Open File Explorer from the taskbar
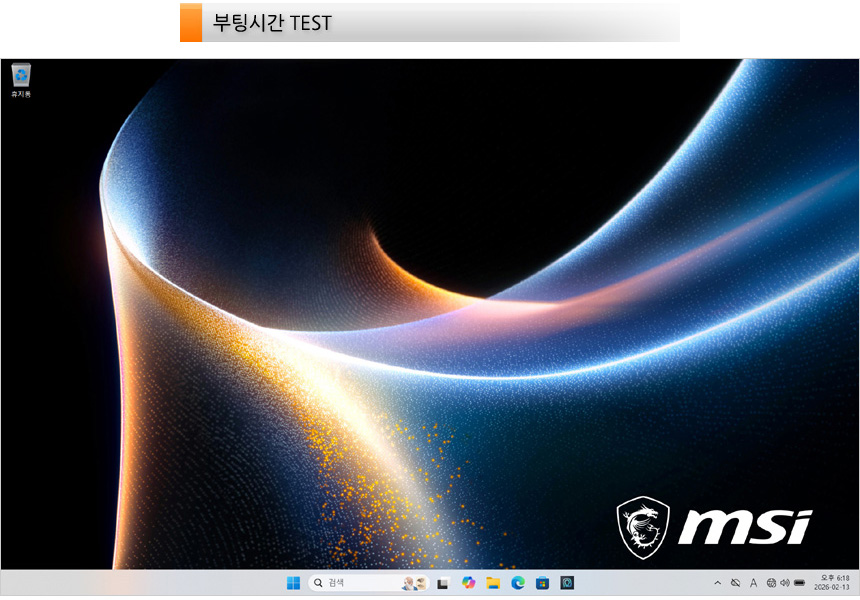Viewport: 860px width, 600px height. tap(493, 583)
